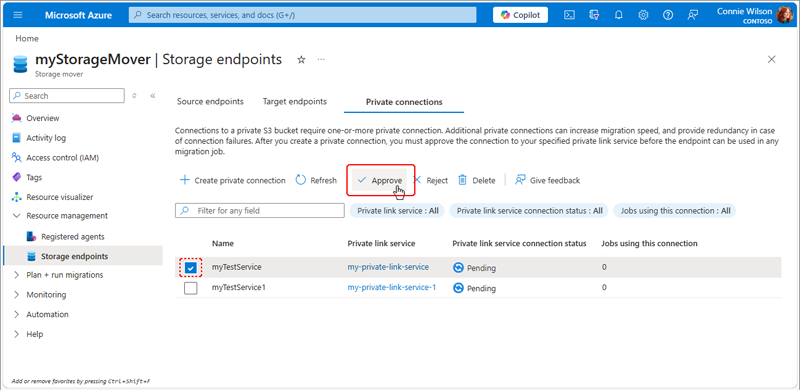Open the connection status : All filter
The width and height of the screenshot is (800, 390).
529,210
